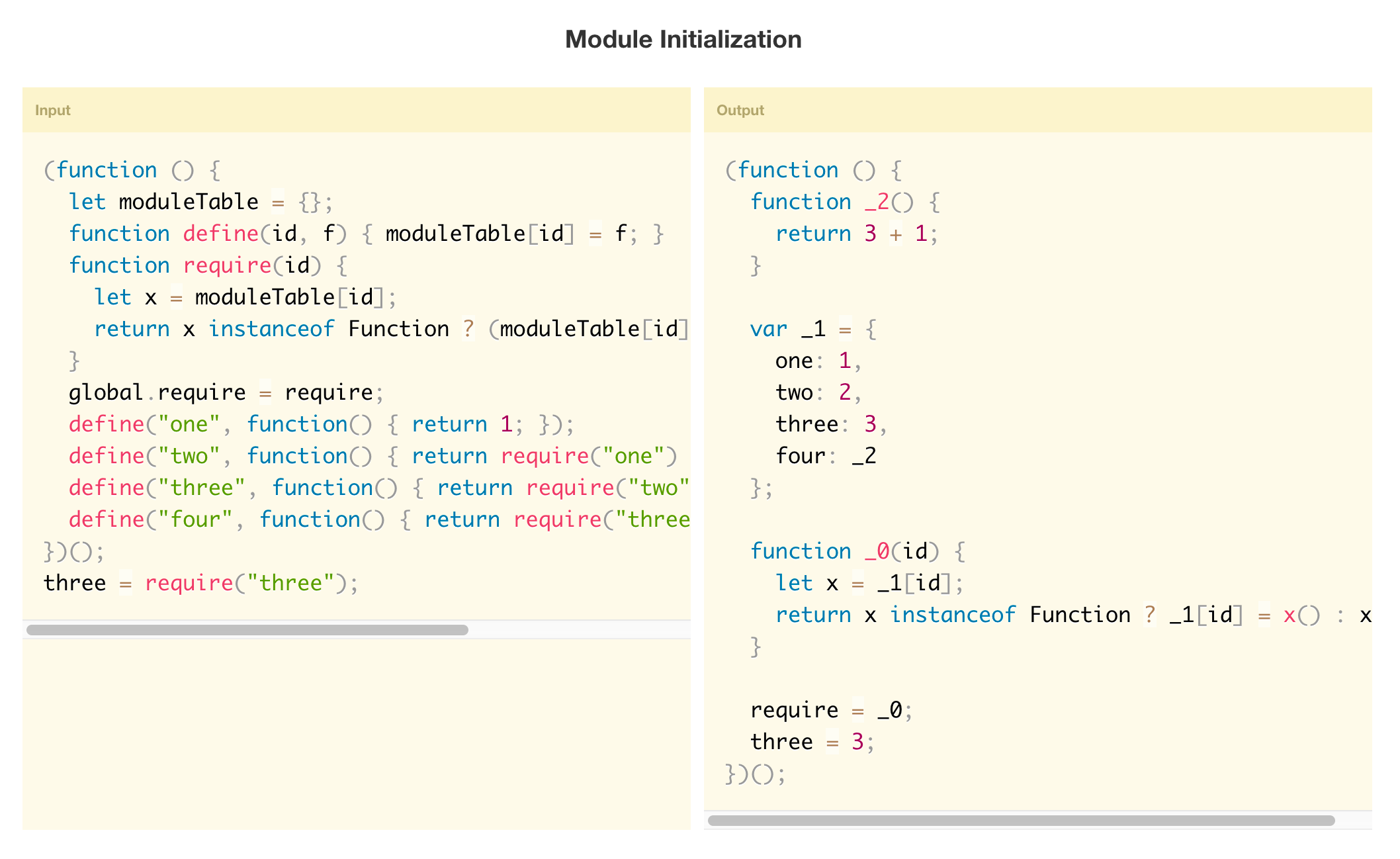This screenshot has width=1400, height=859.
Task: Click 'global.require = require;' line
Action: pyautogui.click(x=226, y=392)
